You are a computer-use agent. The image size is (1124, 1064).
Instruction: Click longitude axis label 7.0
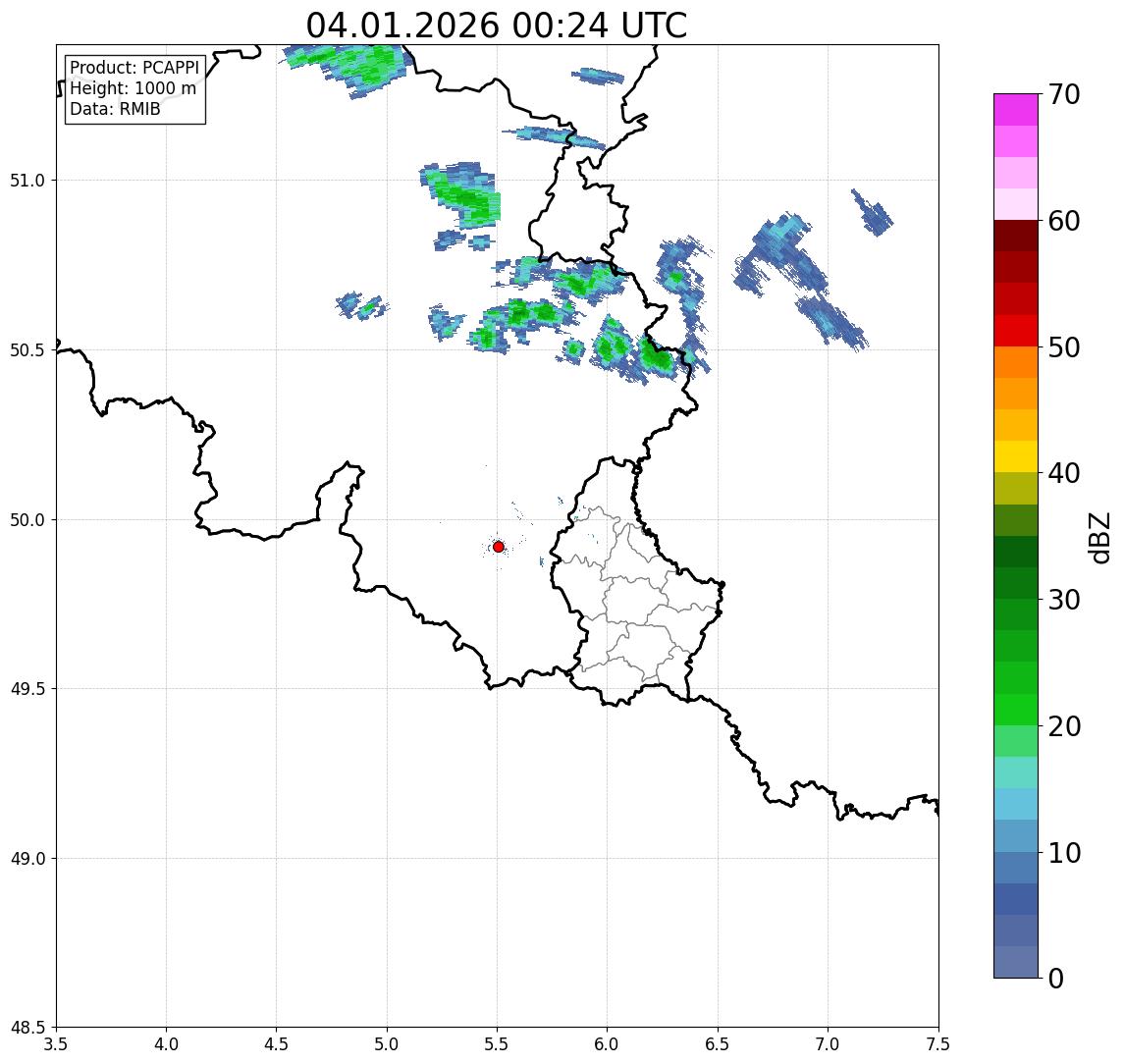828,1044
